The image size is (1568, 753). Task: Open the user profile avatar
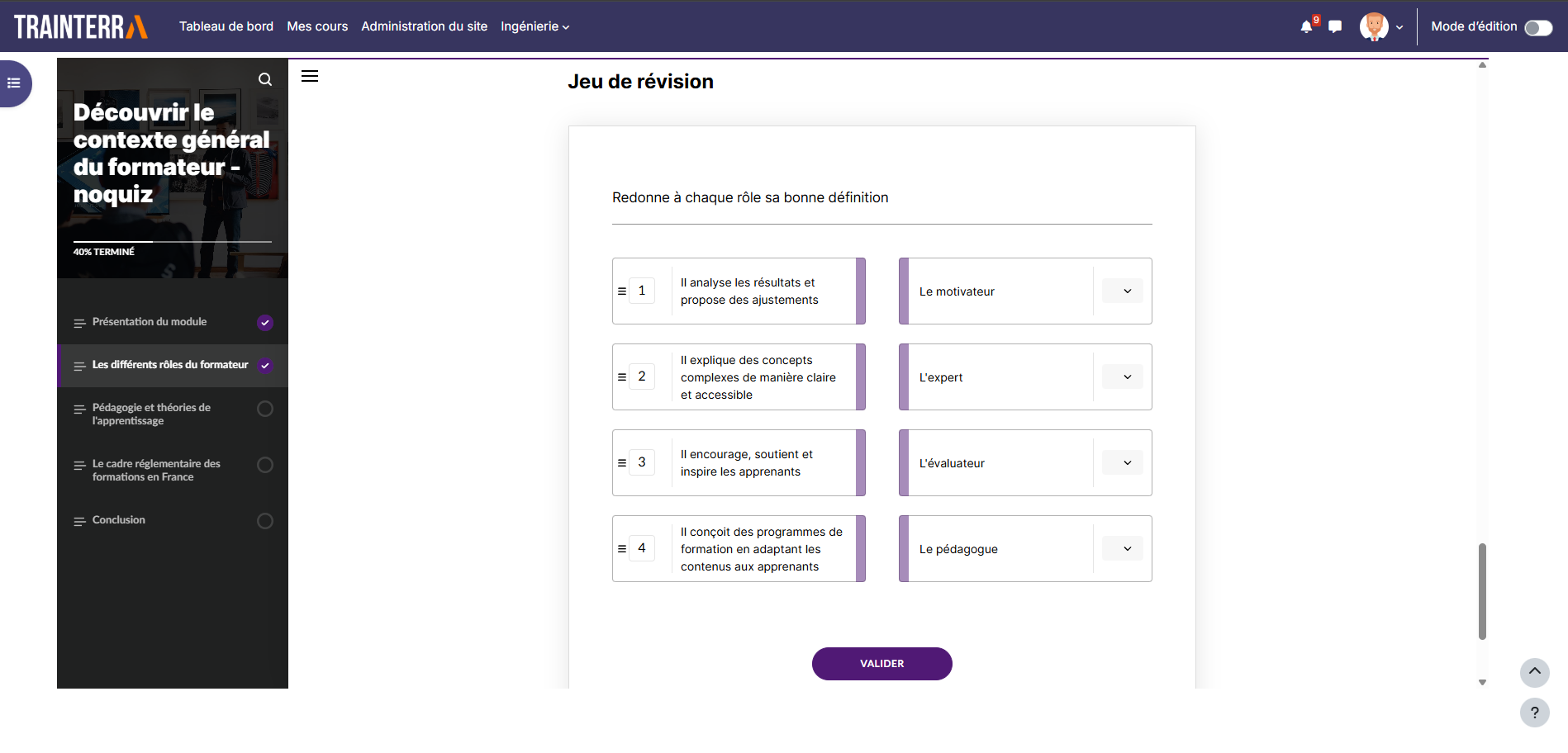pyautogui.click(x=1373, y=26)
